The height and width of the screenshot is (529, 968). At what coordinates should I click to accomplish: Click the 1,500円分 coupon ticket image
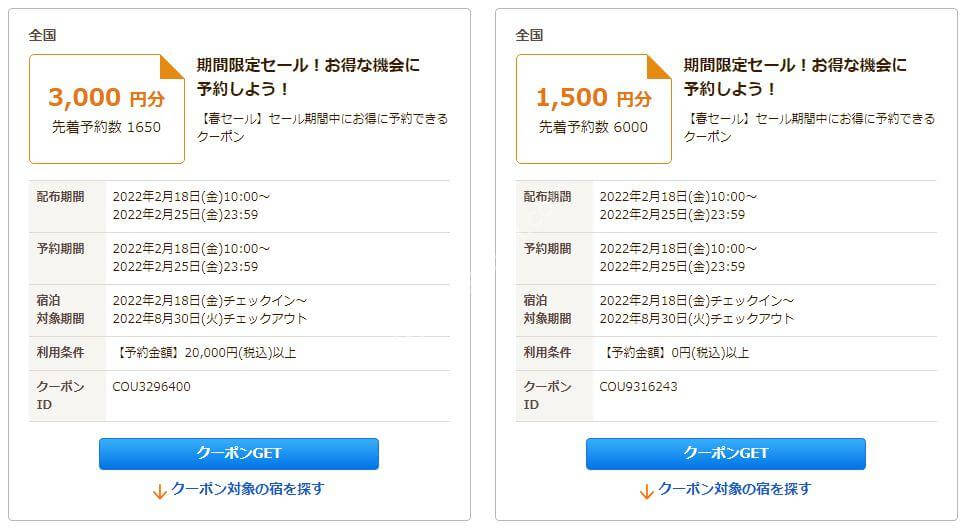(594, 109)
